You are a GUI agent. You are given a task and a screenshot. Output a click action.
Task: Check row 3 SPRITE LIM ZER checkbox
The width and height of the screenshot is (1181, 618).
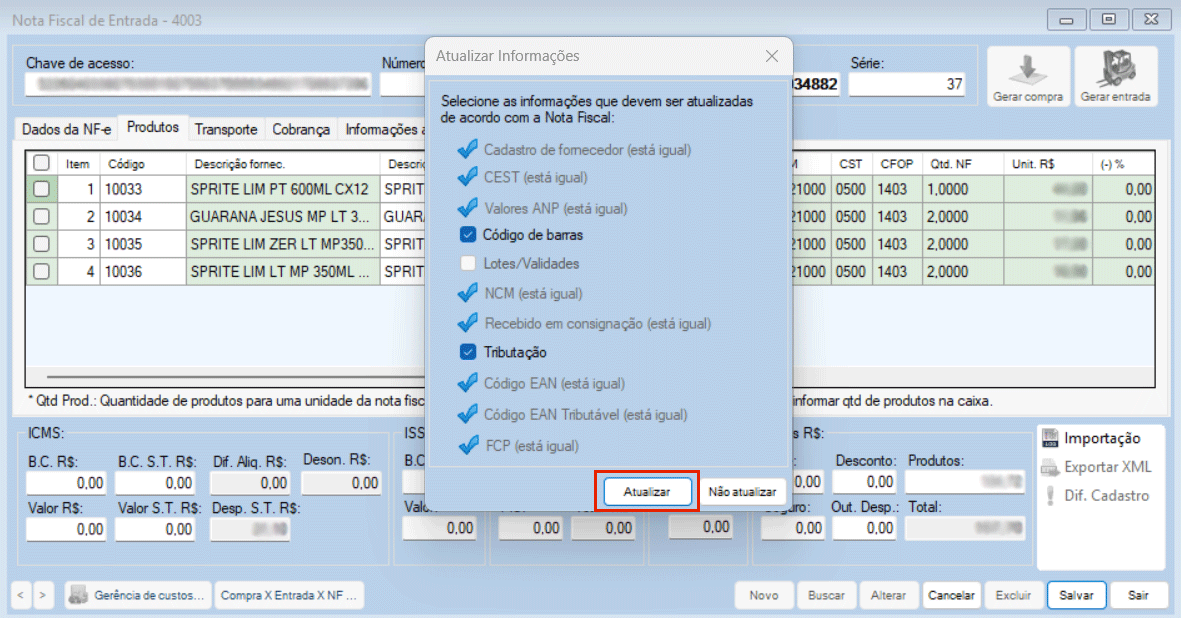[x=41, y=244]
